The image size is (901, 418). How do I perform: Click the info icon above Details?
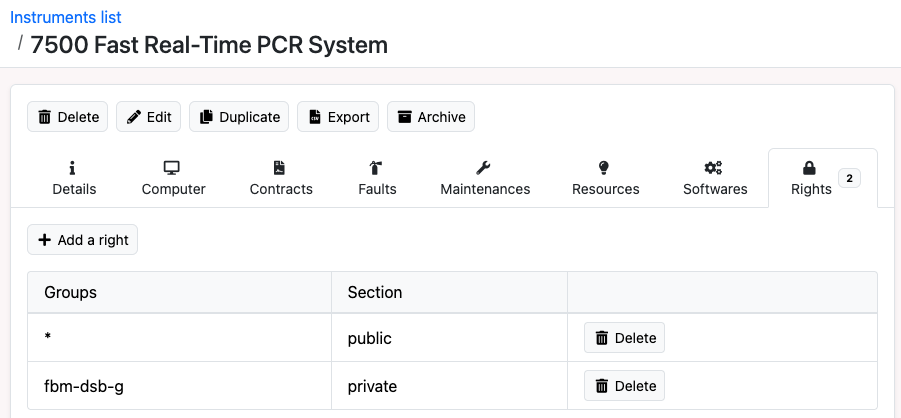point(72,168)
